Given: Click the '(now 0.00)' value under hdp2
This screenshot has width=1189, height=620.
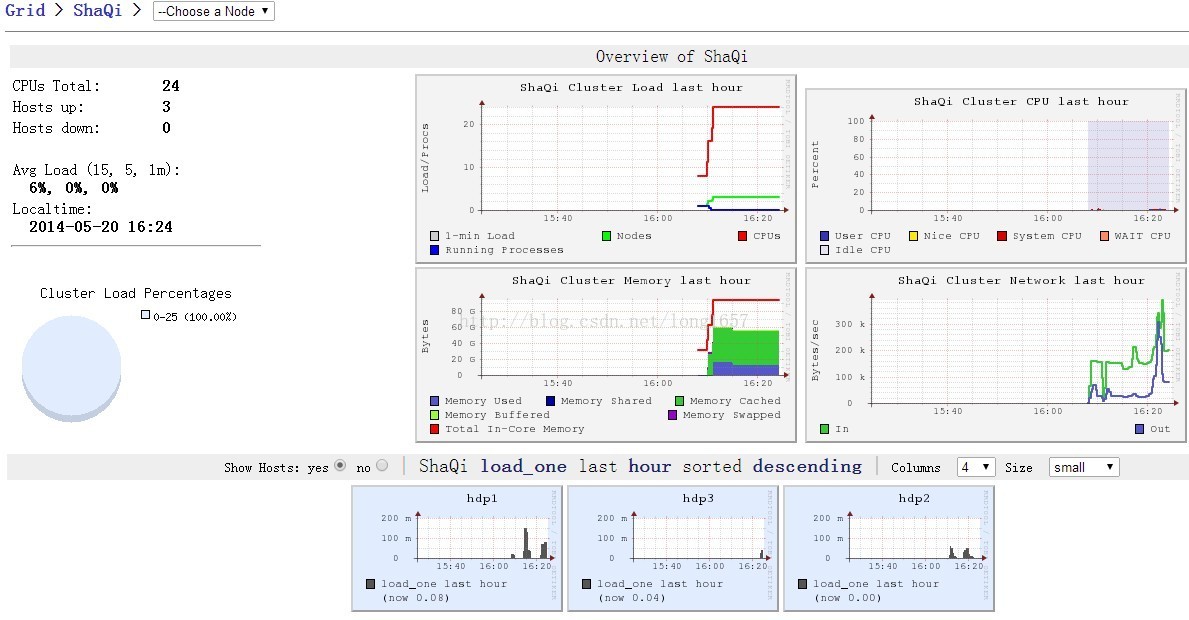Looking at the screenshot, I should 848,597.
